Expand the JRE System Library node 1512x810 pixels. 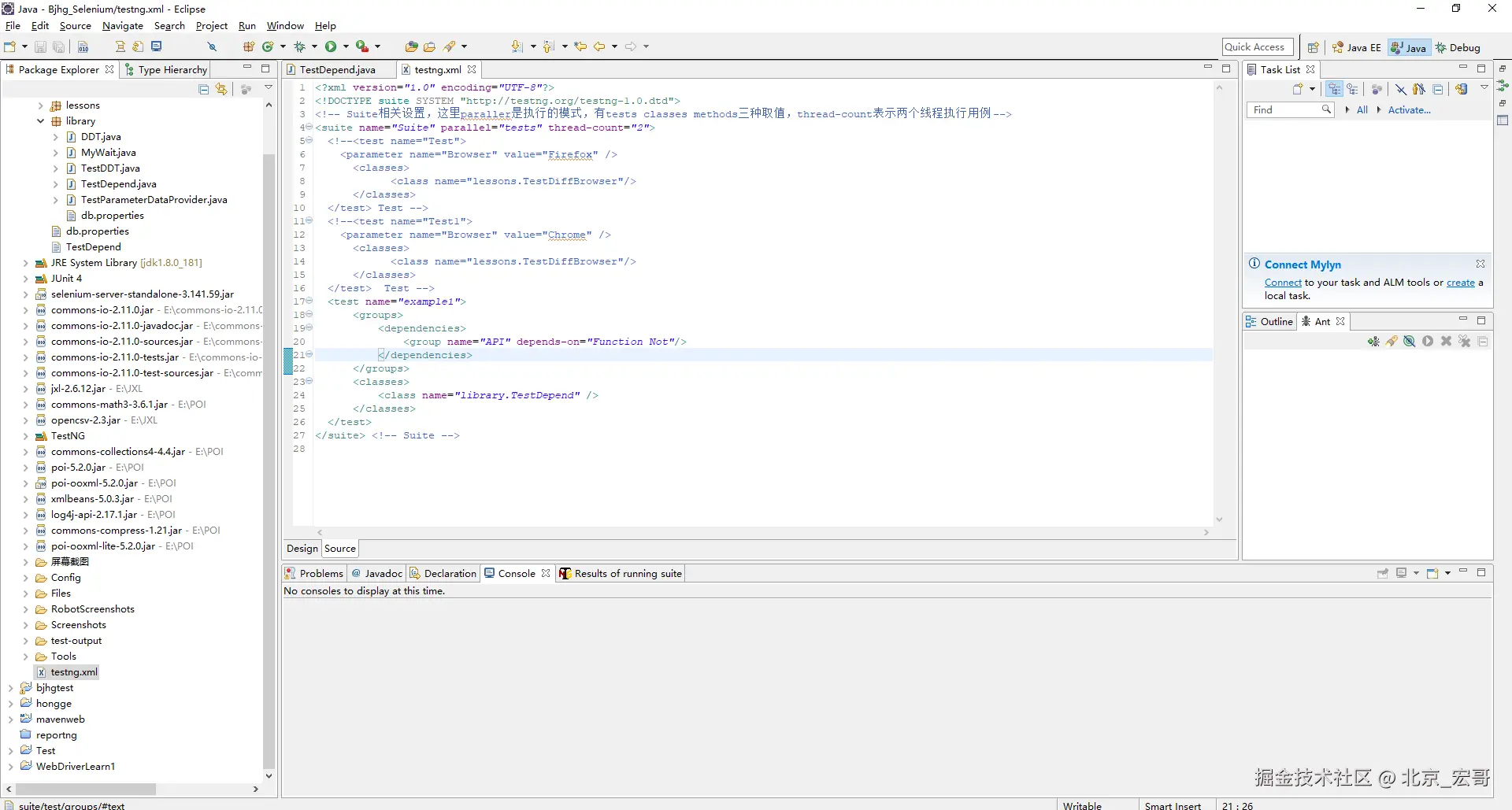coord(25,263)
